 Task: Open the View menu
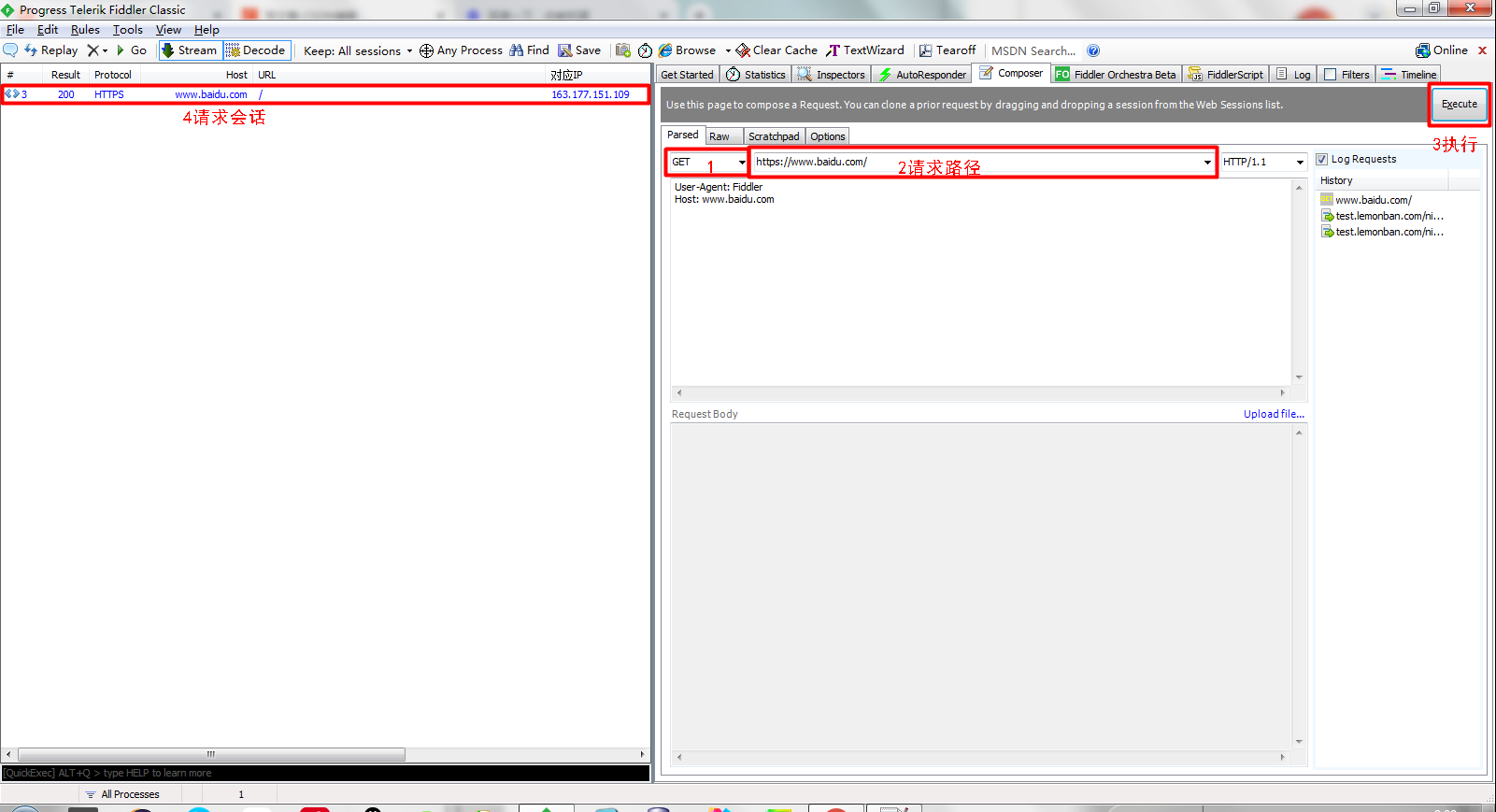click(168, 30)
